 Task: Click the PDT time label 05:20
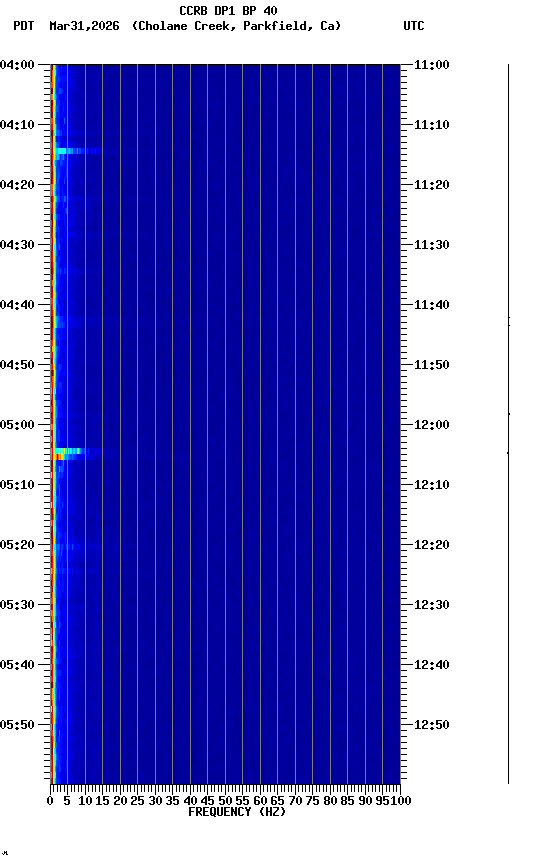pyautogui.click(x=17, y=546)
